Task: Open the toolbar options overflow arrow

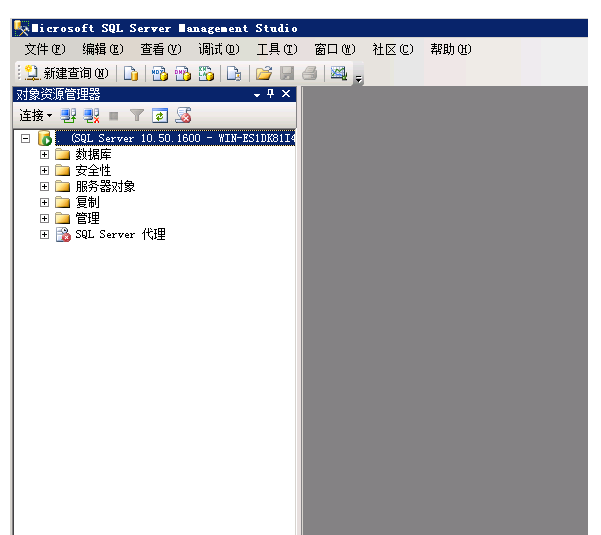Action: (358, 79)
